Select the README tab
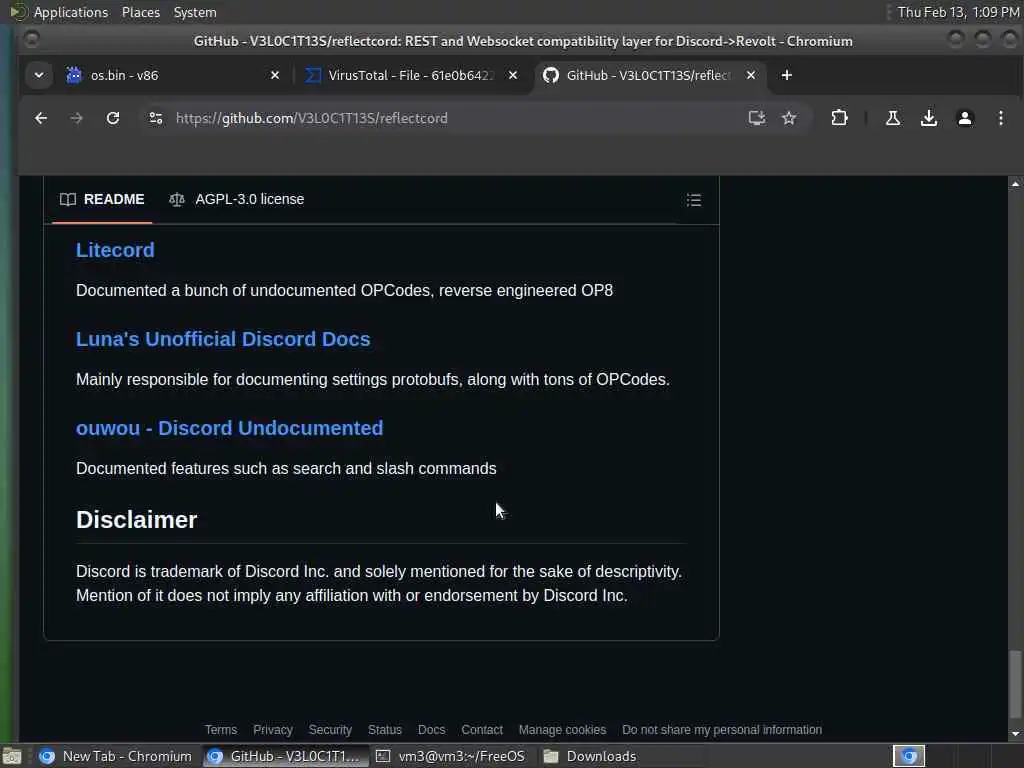This screenshot has width=1024, height=768. tap(102, 199)
